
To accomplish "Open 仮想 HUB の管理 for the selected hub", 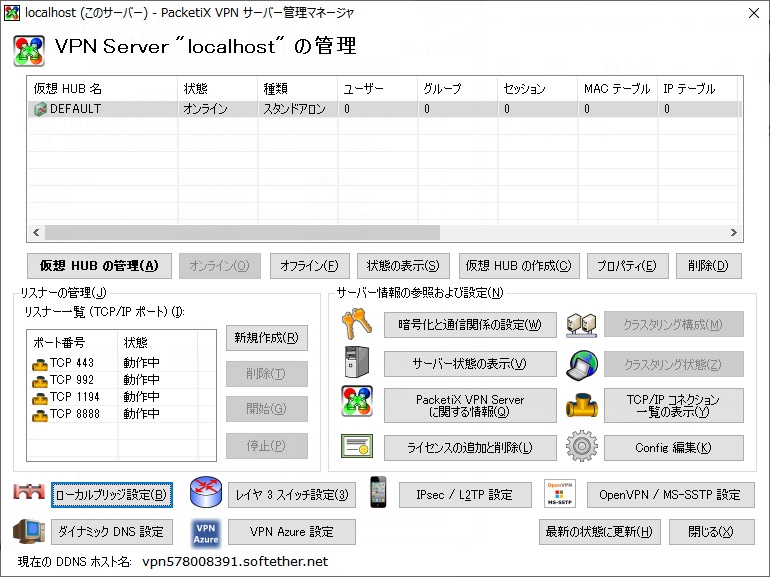I will (99, 266).
